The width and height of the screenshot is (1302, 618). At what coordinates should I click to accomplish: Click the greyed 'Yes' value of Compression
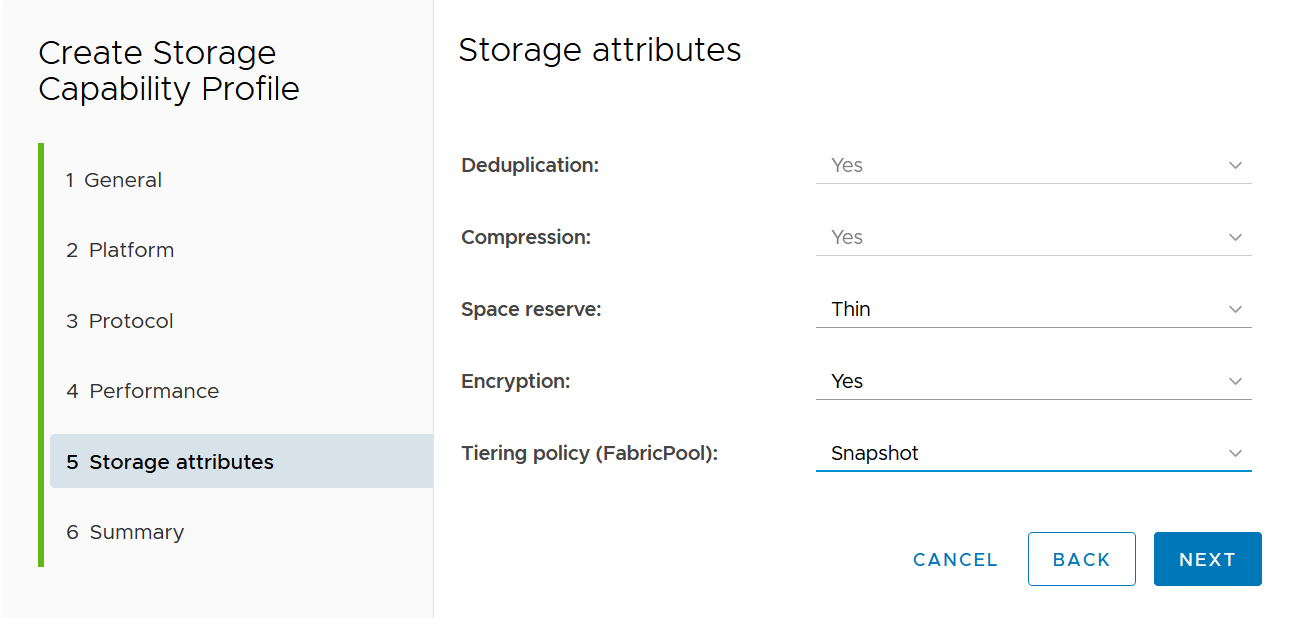847,237
